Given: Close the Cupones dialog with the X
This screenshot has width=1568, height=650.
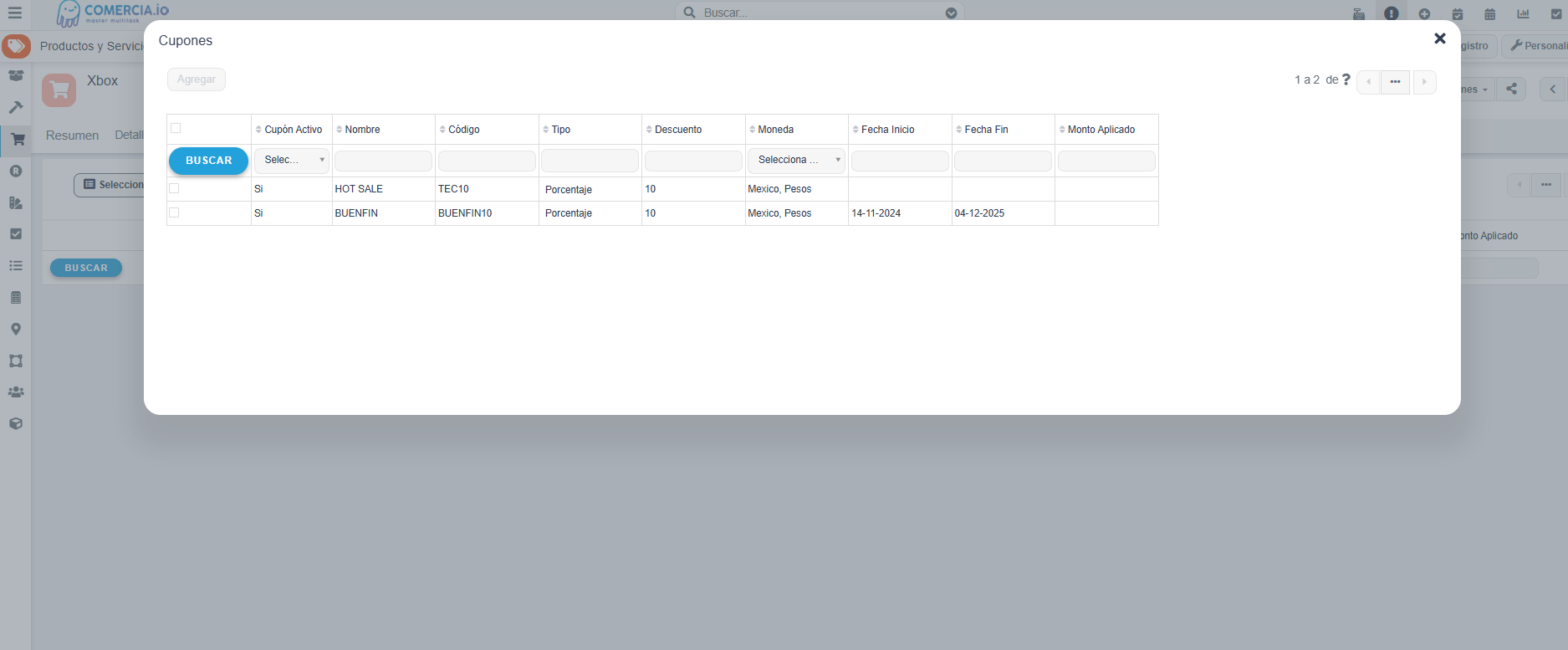Looking at the screenshot, I should (x=1440, y=38).
